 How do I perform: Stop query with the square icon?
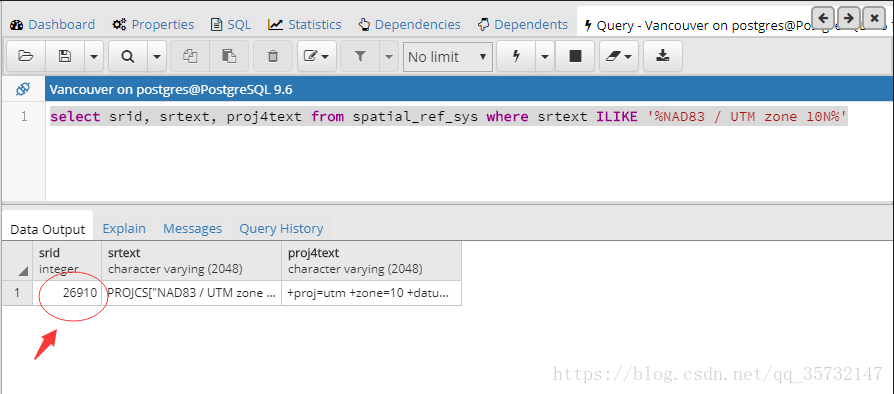[x=575, y=56]
